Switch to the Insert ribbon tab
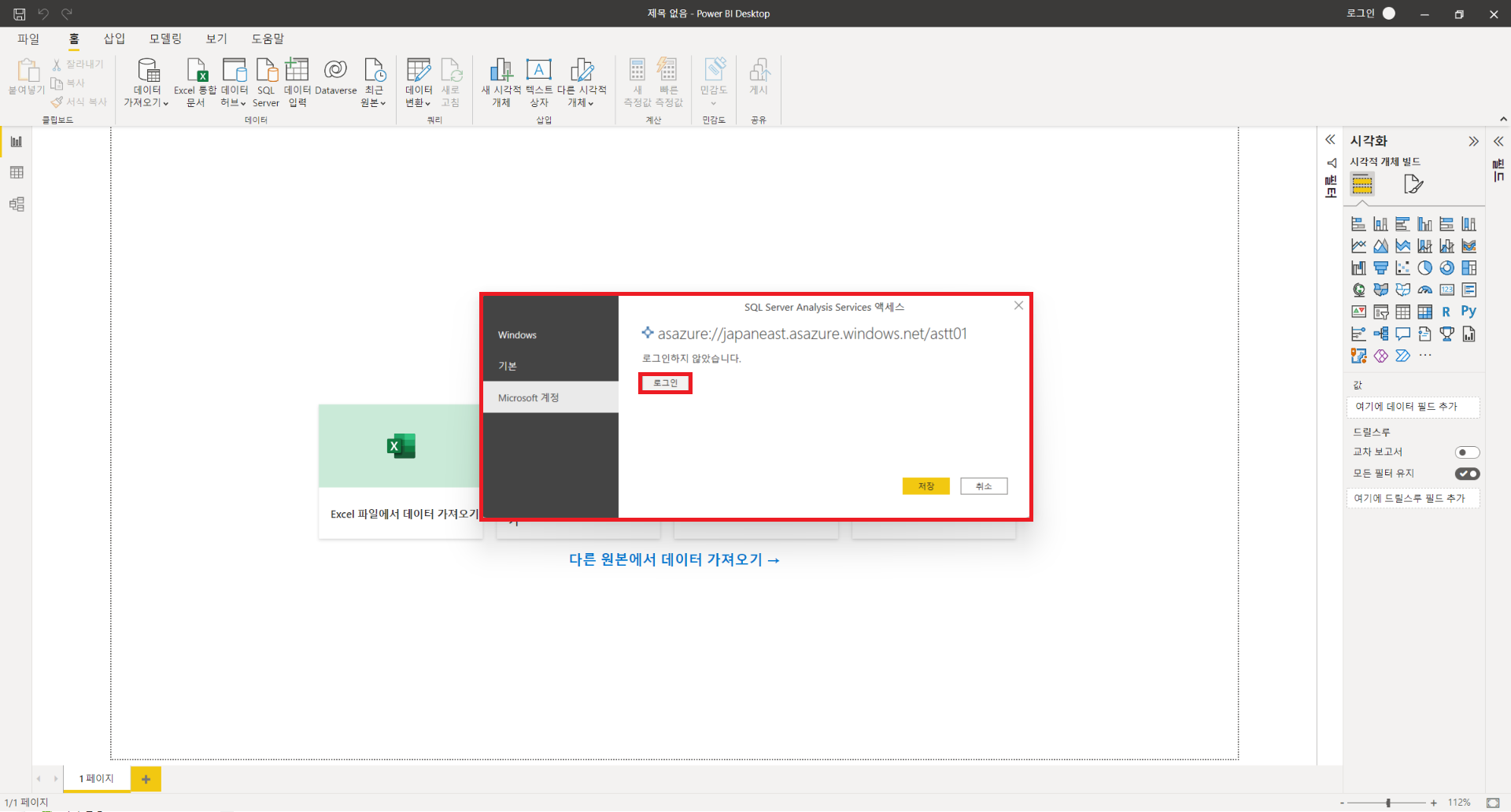Image resolution: width=1511 pixels, height=812 pixels. point(115,39)
